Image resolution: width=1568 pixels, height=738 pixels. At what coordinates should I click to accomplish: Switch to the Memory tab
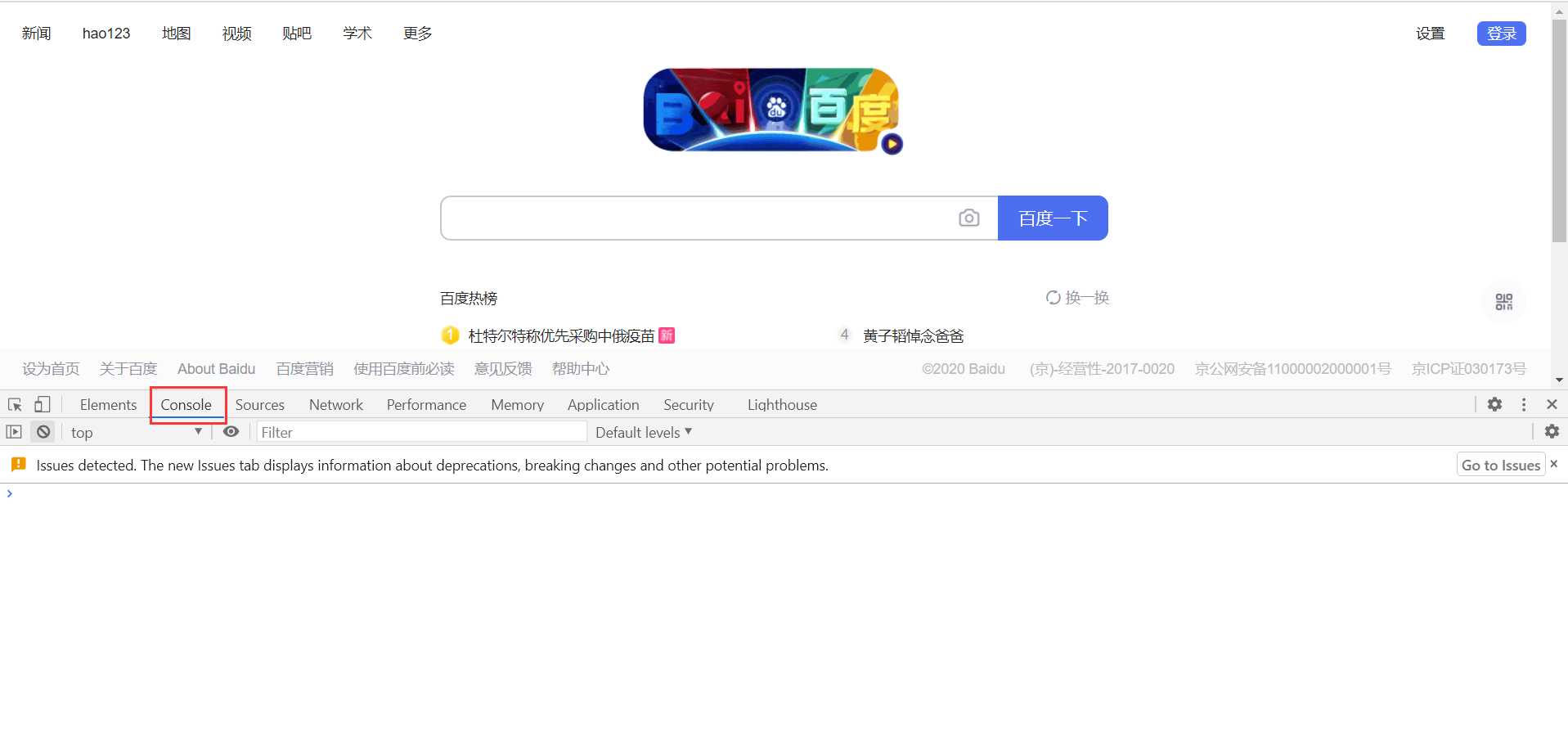click(517, 405)
